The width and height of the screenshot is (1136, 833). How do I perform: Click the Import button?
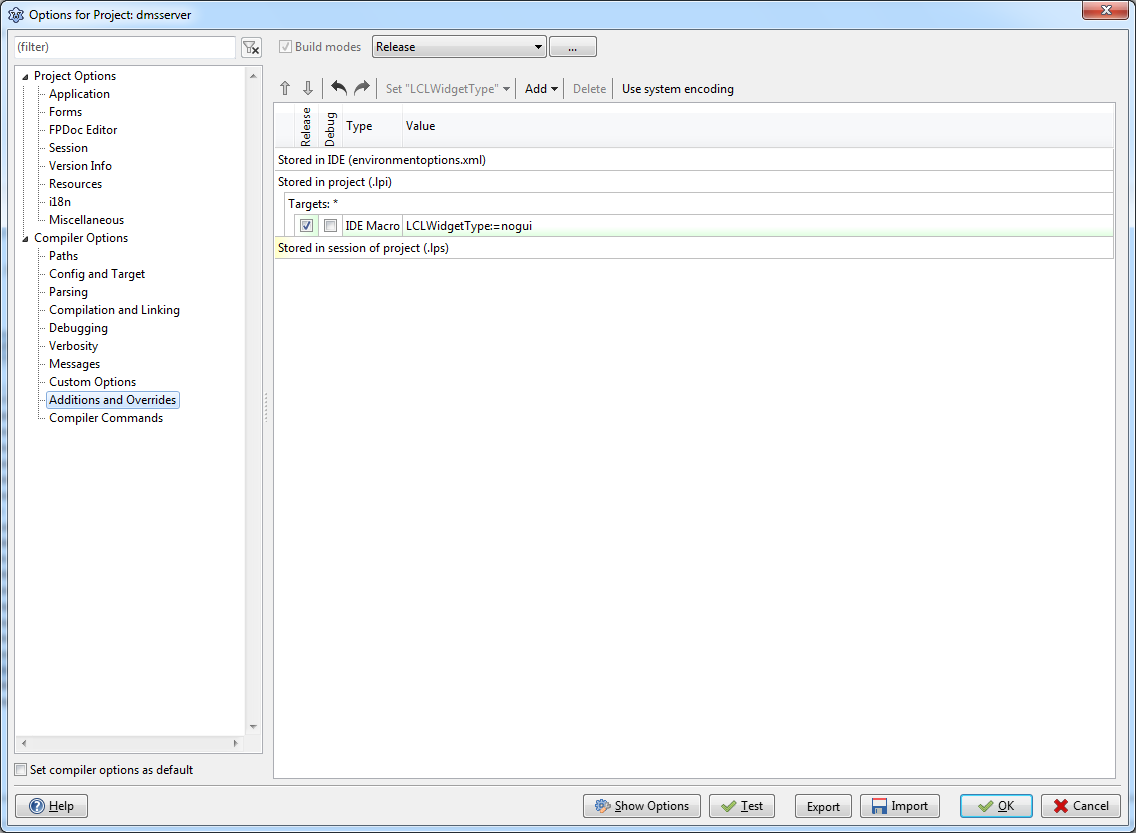[900, 805]
